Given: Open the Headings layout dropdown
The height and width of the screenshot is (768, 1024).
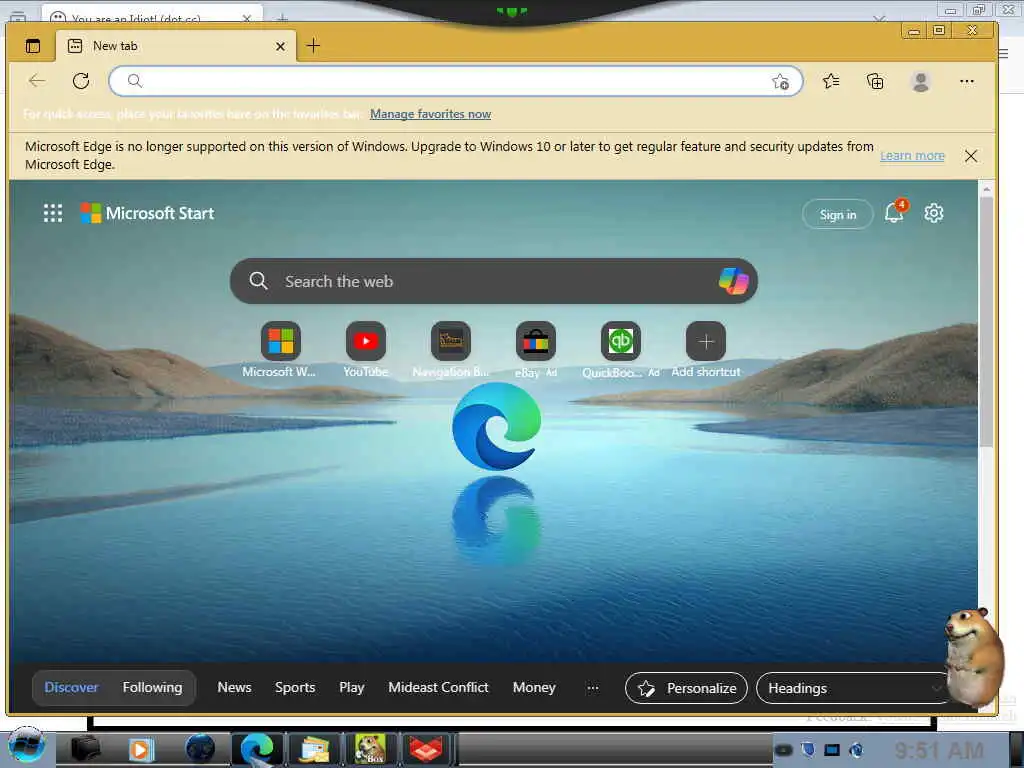Looking at the screenshot, I should (x=852, y=688).
